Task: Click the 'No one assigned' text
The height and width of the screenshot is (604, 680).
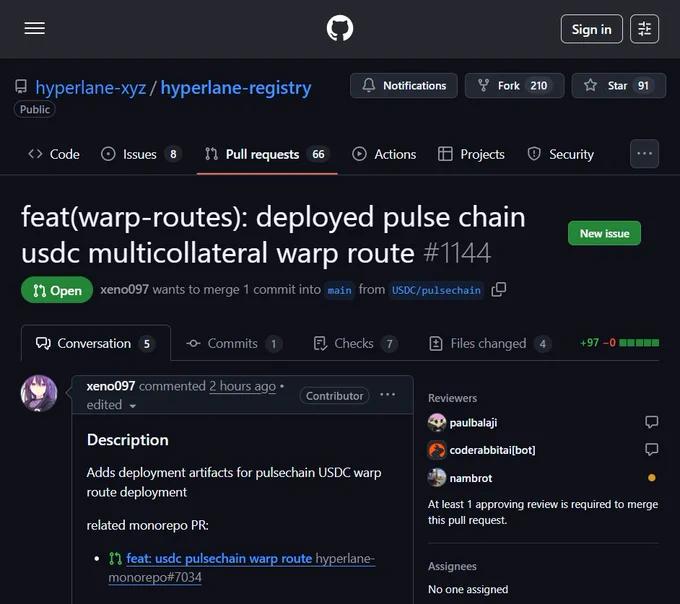Action: point(468,589)
